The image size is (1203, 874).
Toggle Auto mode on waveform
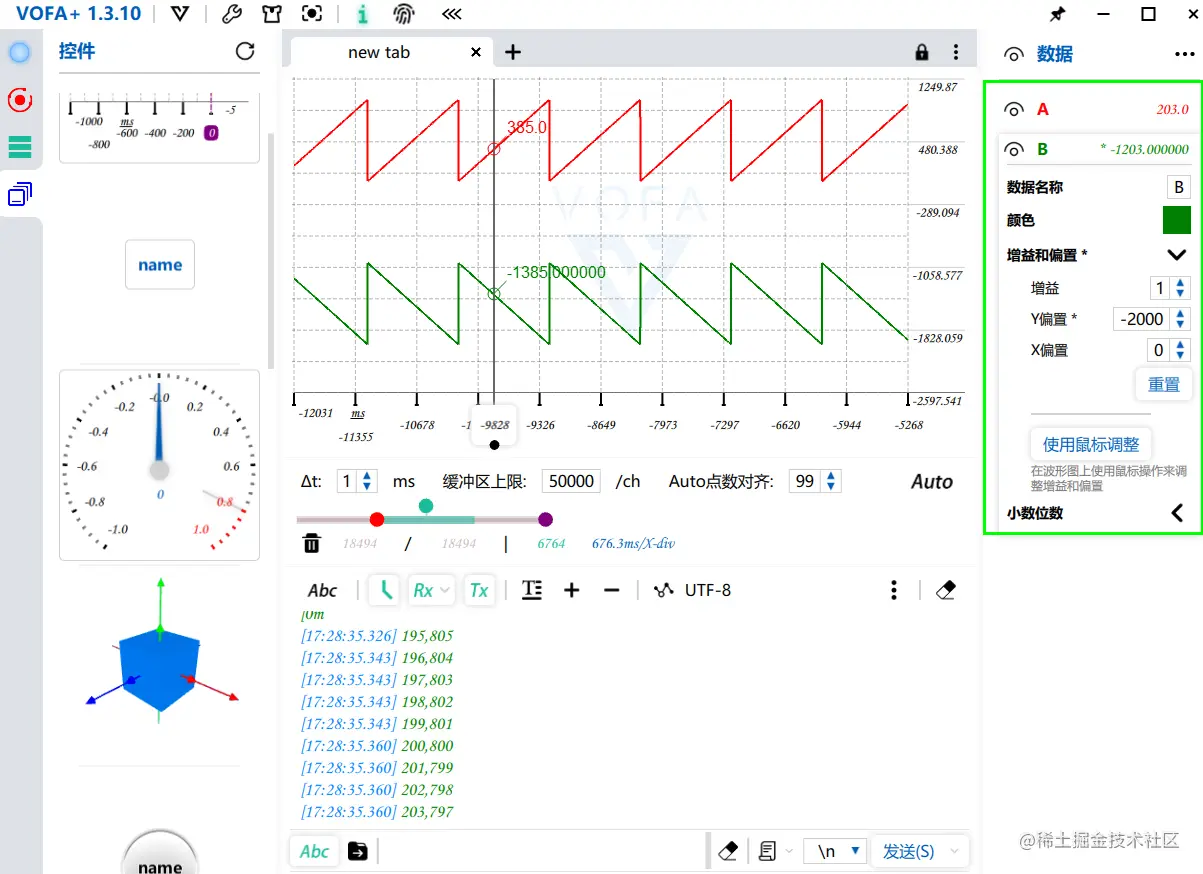click(932, 482)
